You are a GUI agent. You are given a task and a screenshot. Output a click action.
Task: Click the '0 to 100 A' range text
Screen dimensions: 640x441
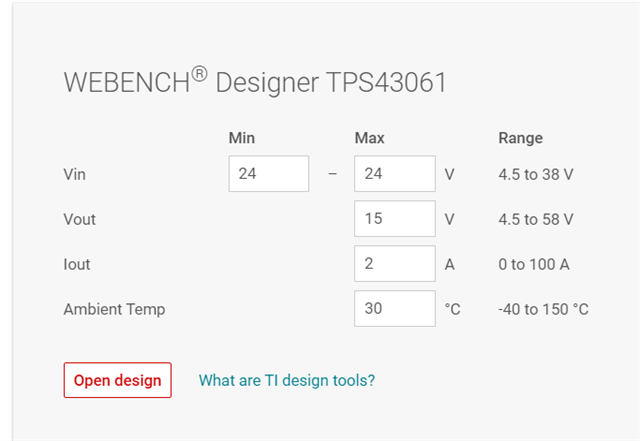535,264
